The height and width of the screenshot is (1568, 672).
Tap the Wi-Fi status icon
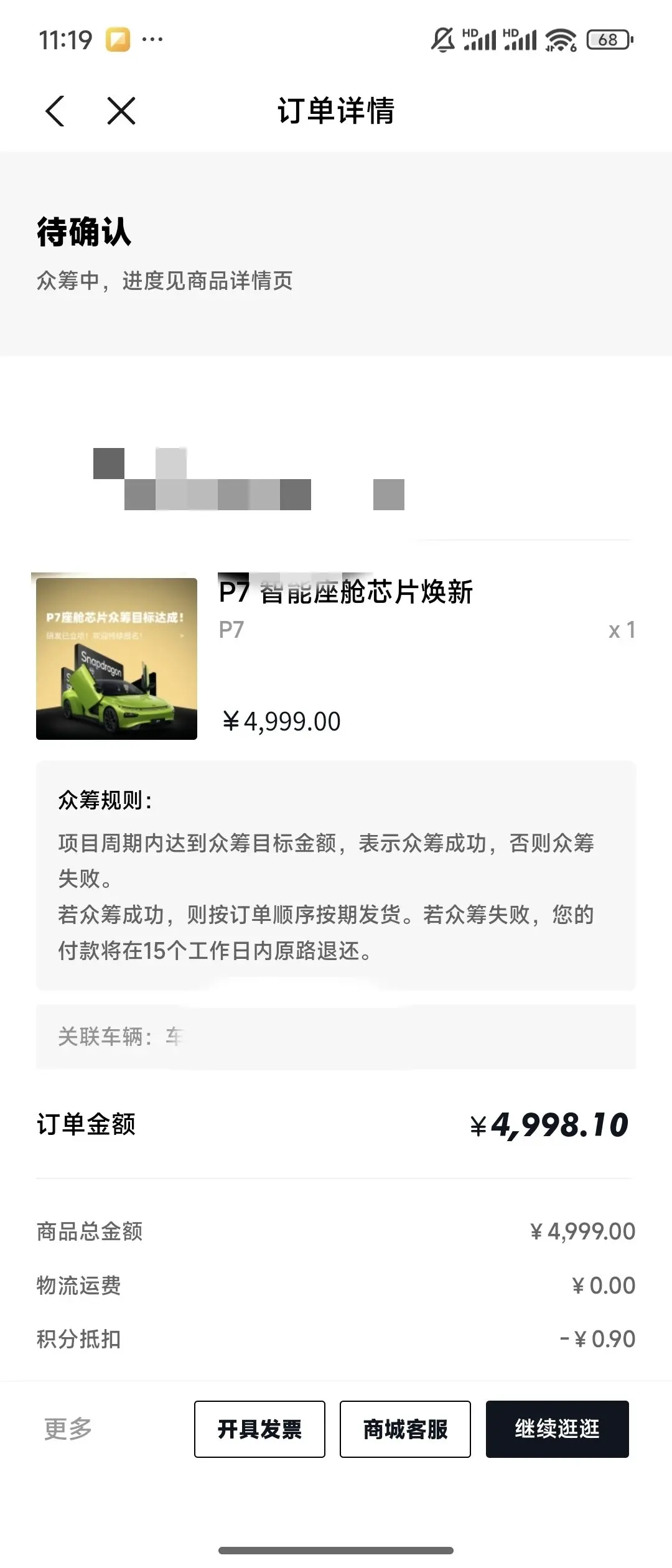pyautogui.click(x=561, y=40)
